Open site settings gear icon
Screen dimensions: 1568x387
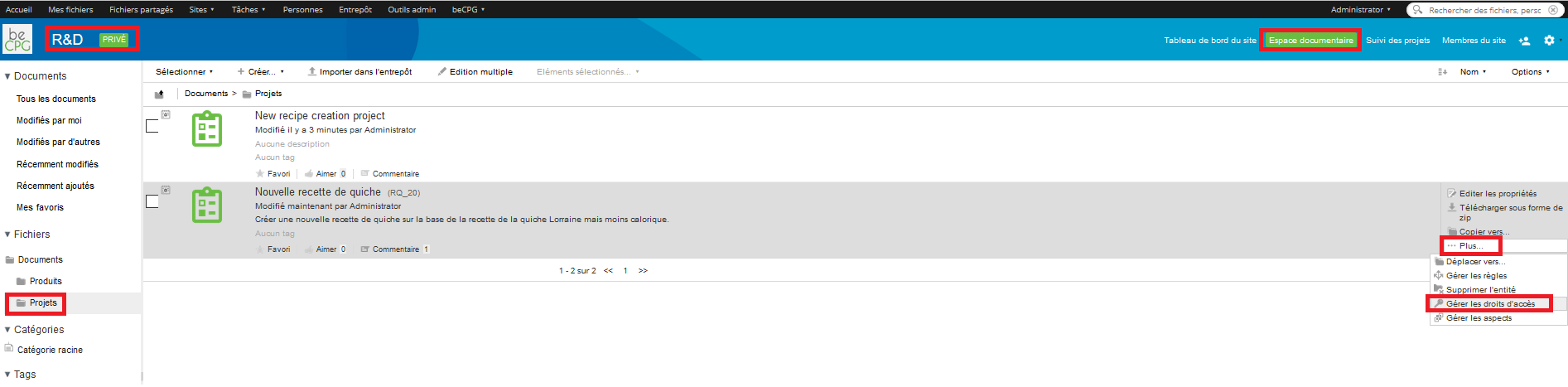[x=1549, y=40]
